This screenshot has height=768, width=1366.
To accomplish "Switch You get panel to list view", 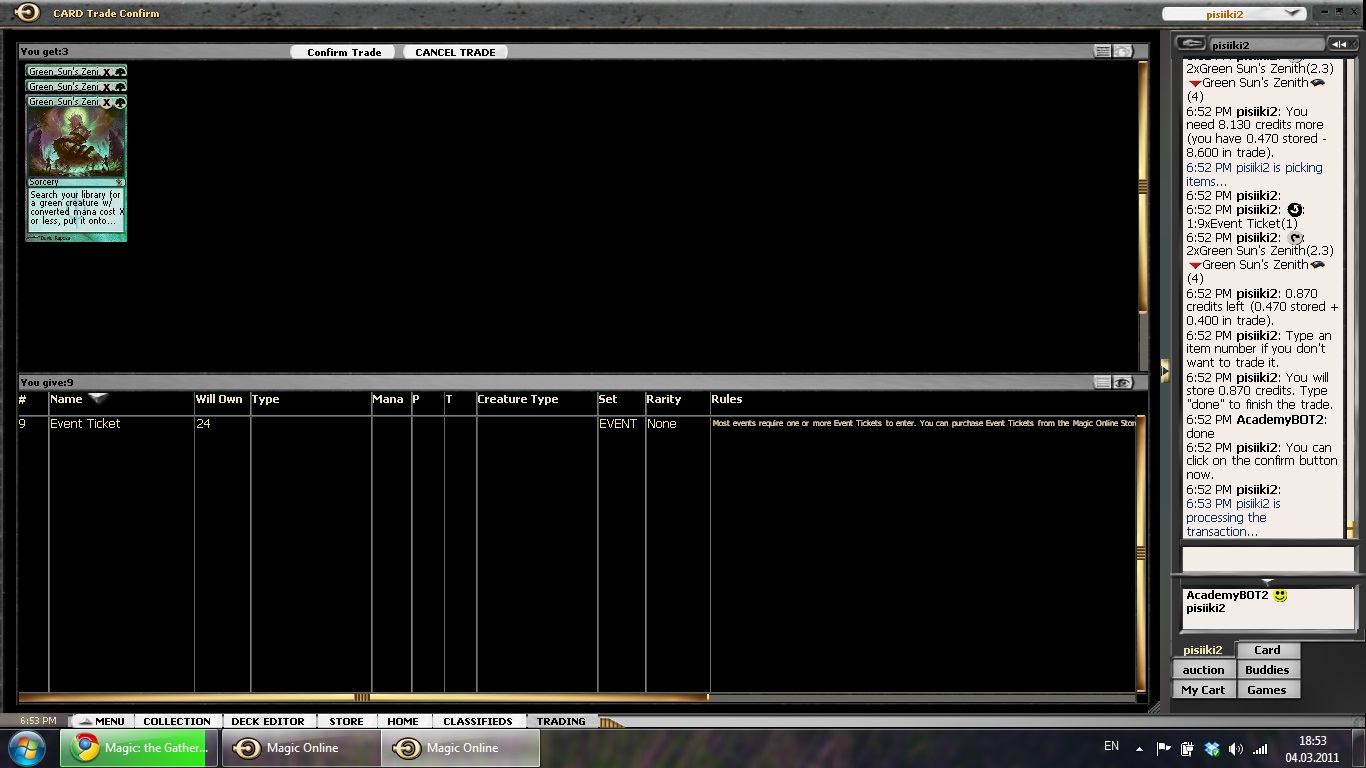I will click(x=1102, y=51).
